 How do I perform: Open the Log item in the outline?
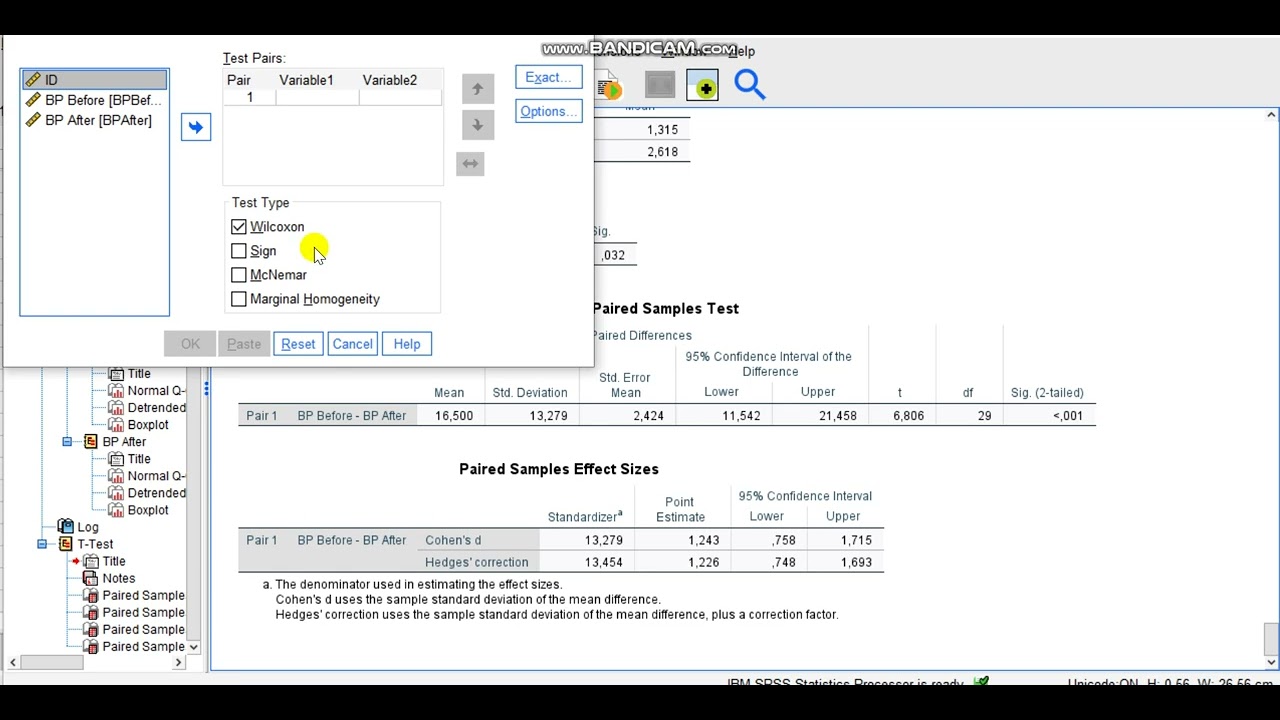tap(88, 527)
